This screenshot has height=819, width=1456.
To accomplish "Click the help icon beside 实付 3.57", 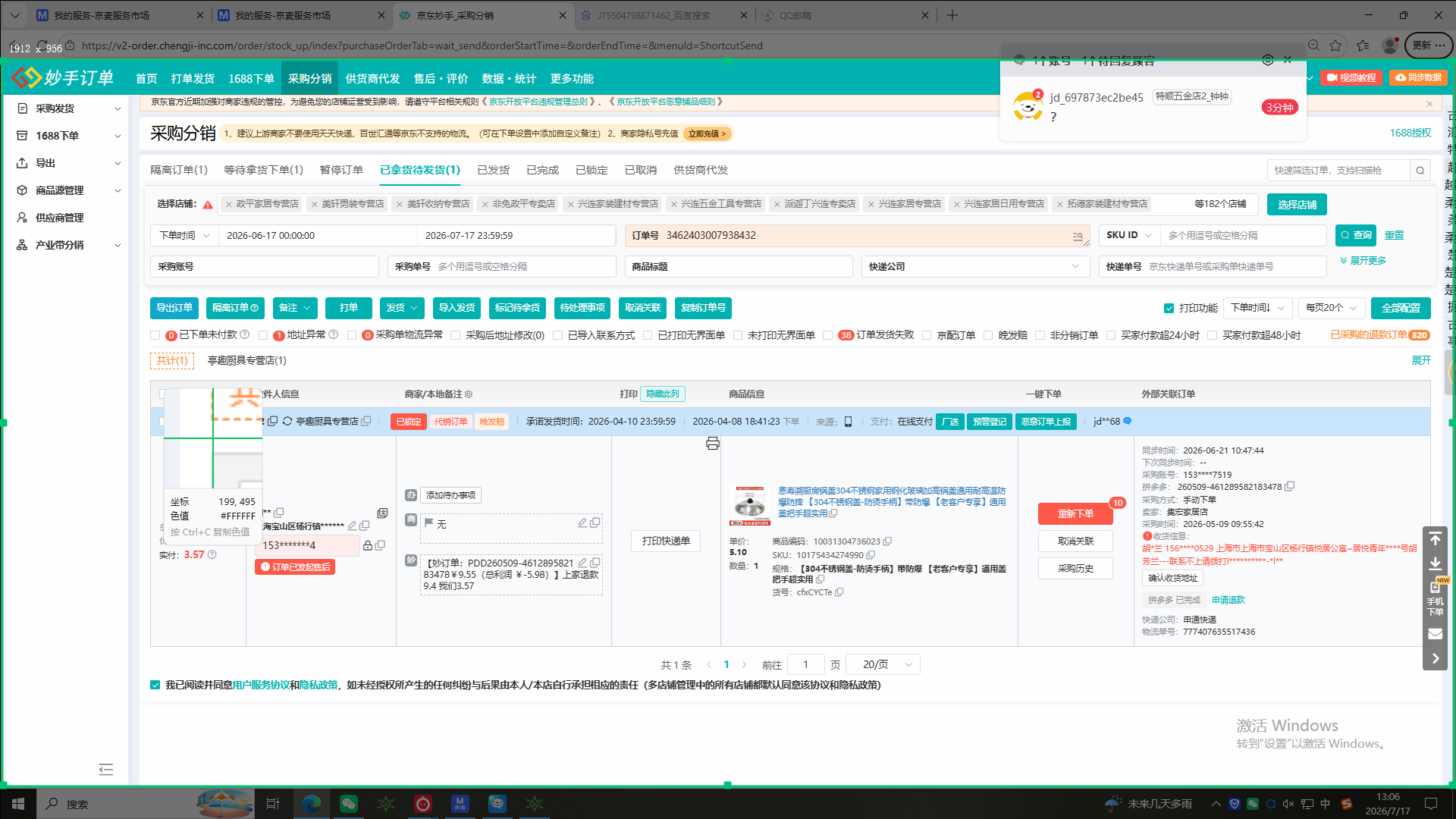I will point(212,554).
